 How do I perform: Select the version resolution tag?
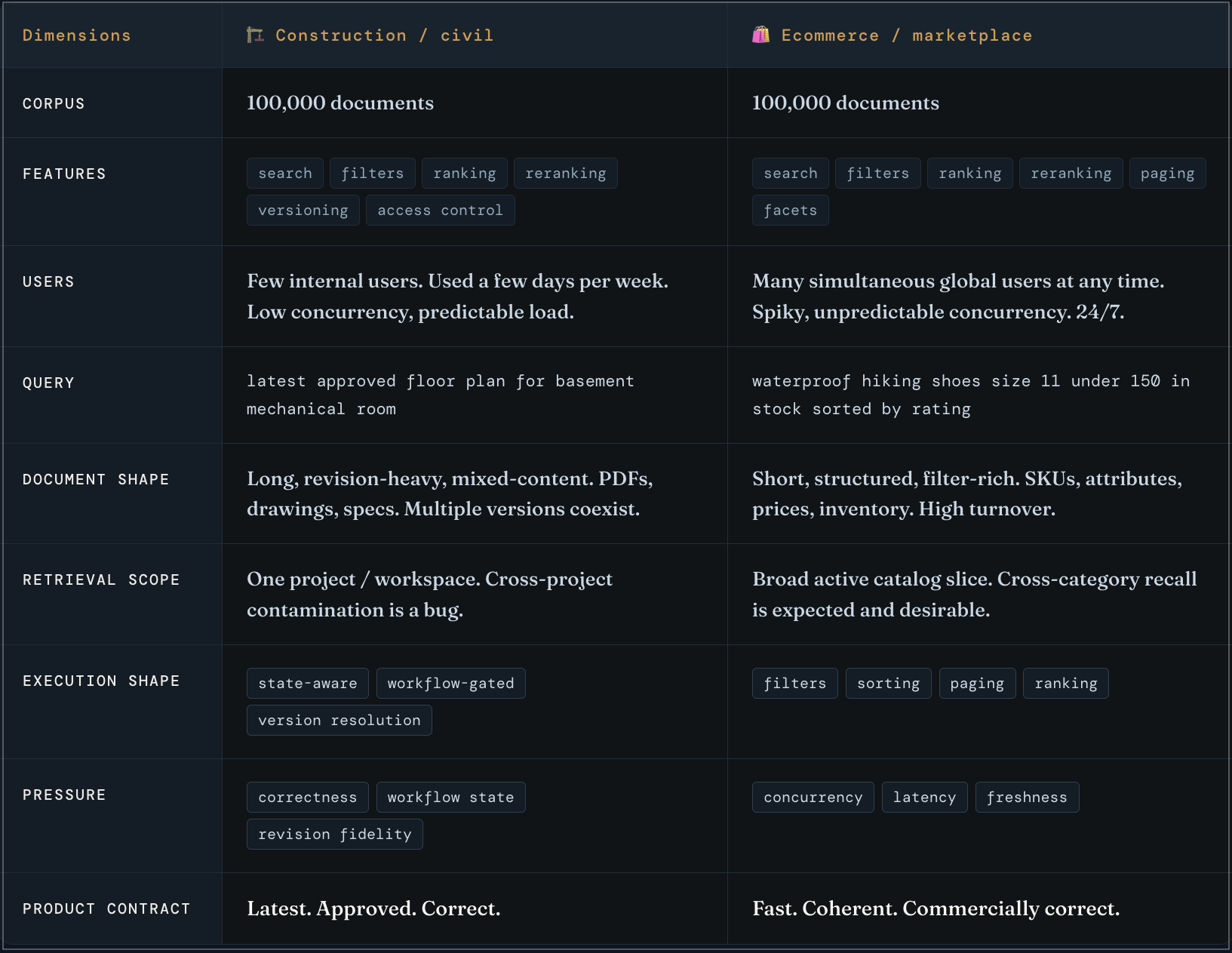click(x=339, y=720)
